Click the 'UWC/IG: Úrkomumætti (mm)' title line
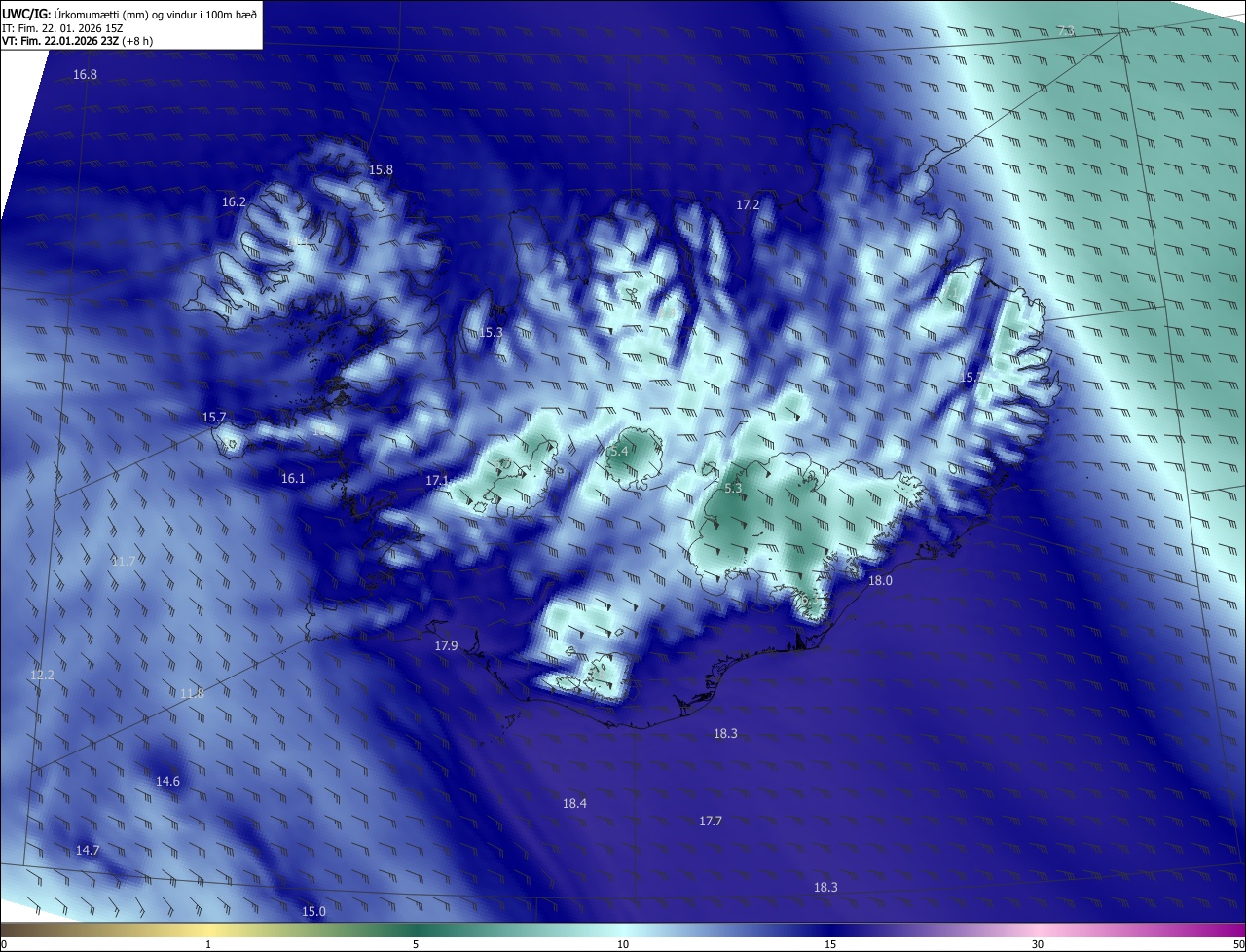This screenshot has width=1246, height=952. (x=129, y=13)
